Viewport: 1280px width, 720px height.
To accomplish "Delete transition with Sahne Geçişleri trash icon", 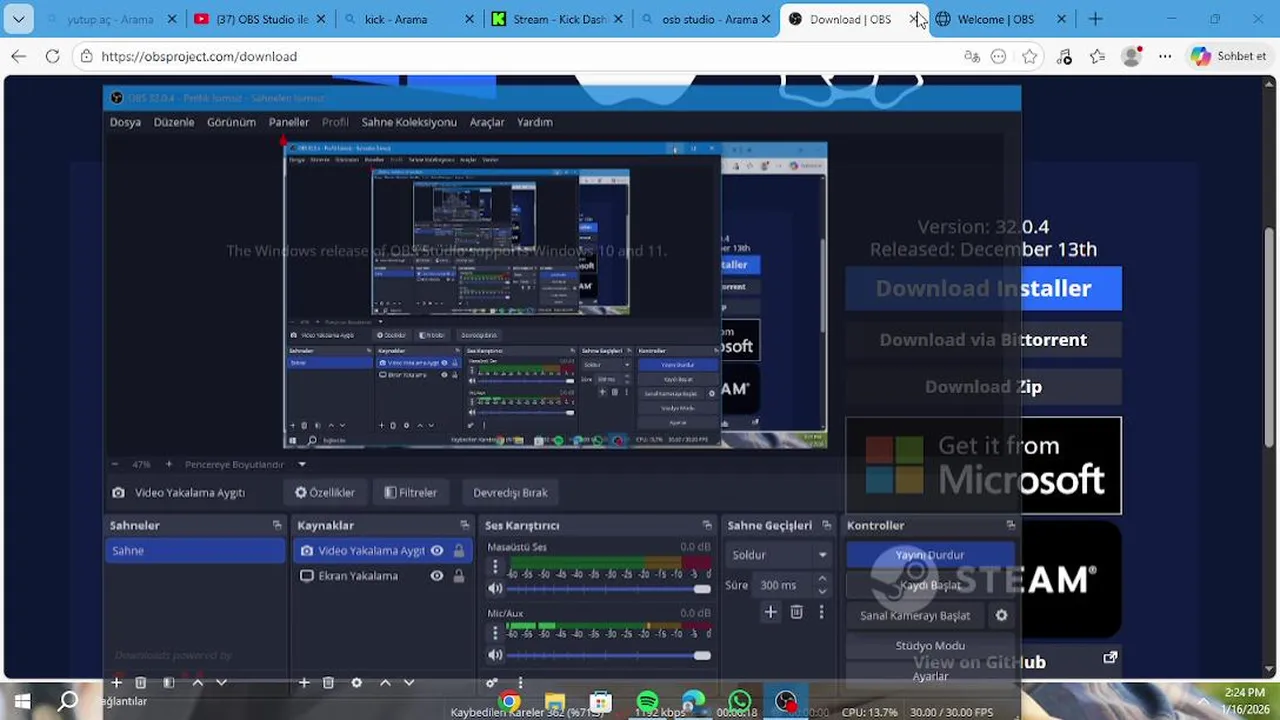I will click(x=796, y=612).
